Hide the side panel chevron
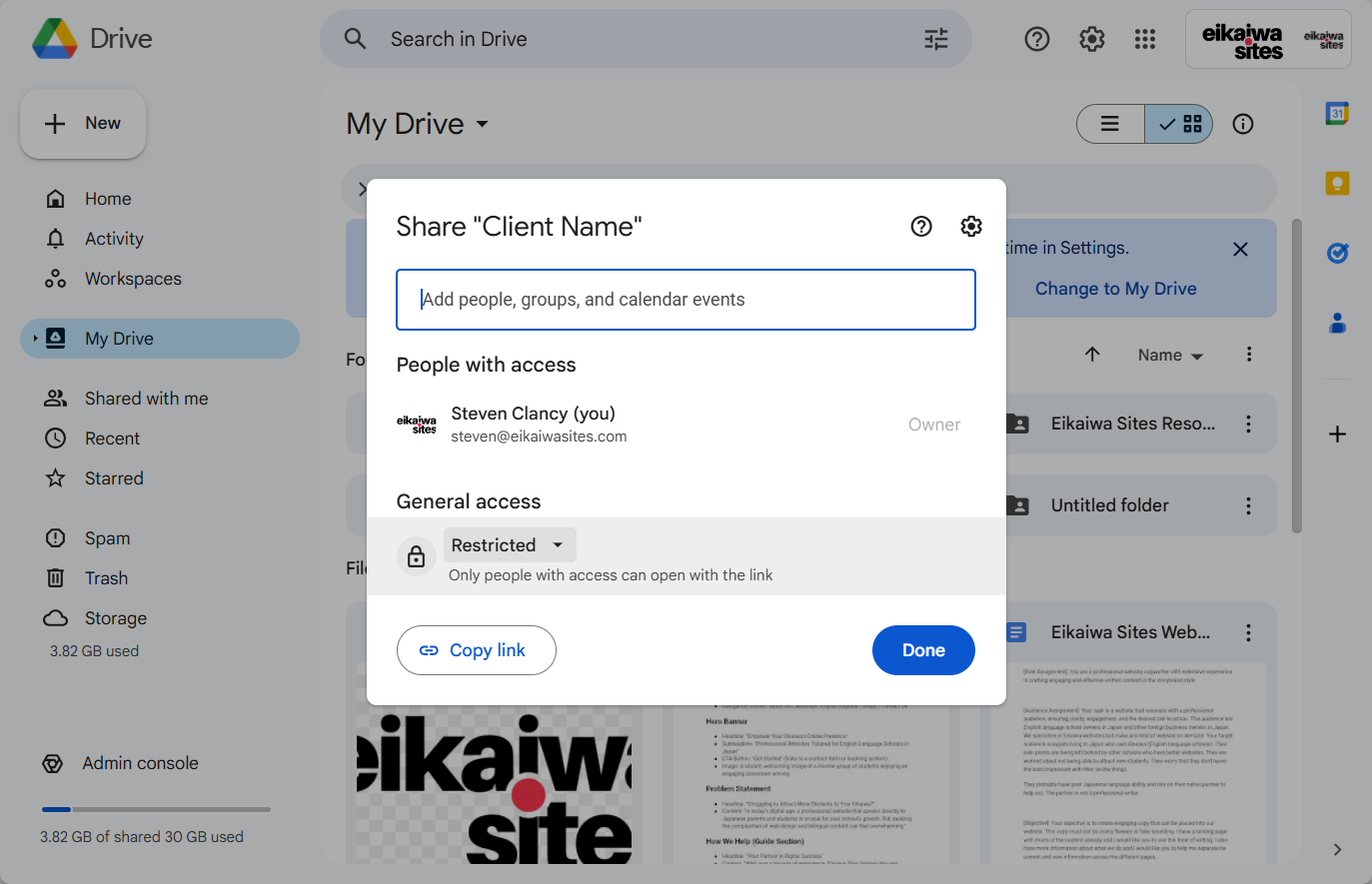Viewport: 1372px width, 884px height. tap(1337, 849)
